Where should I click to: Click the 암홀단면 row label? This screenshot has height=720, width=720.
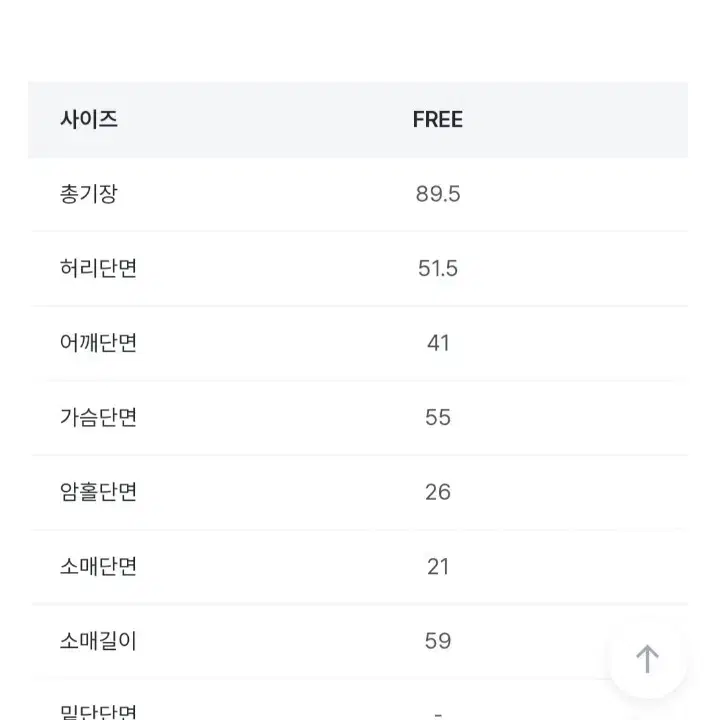[98, 492]
